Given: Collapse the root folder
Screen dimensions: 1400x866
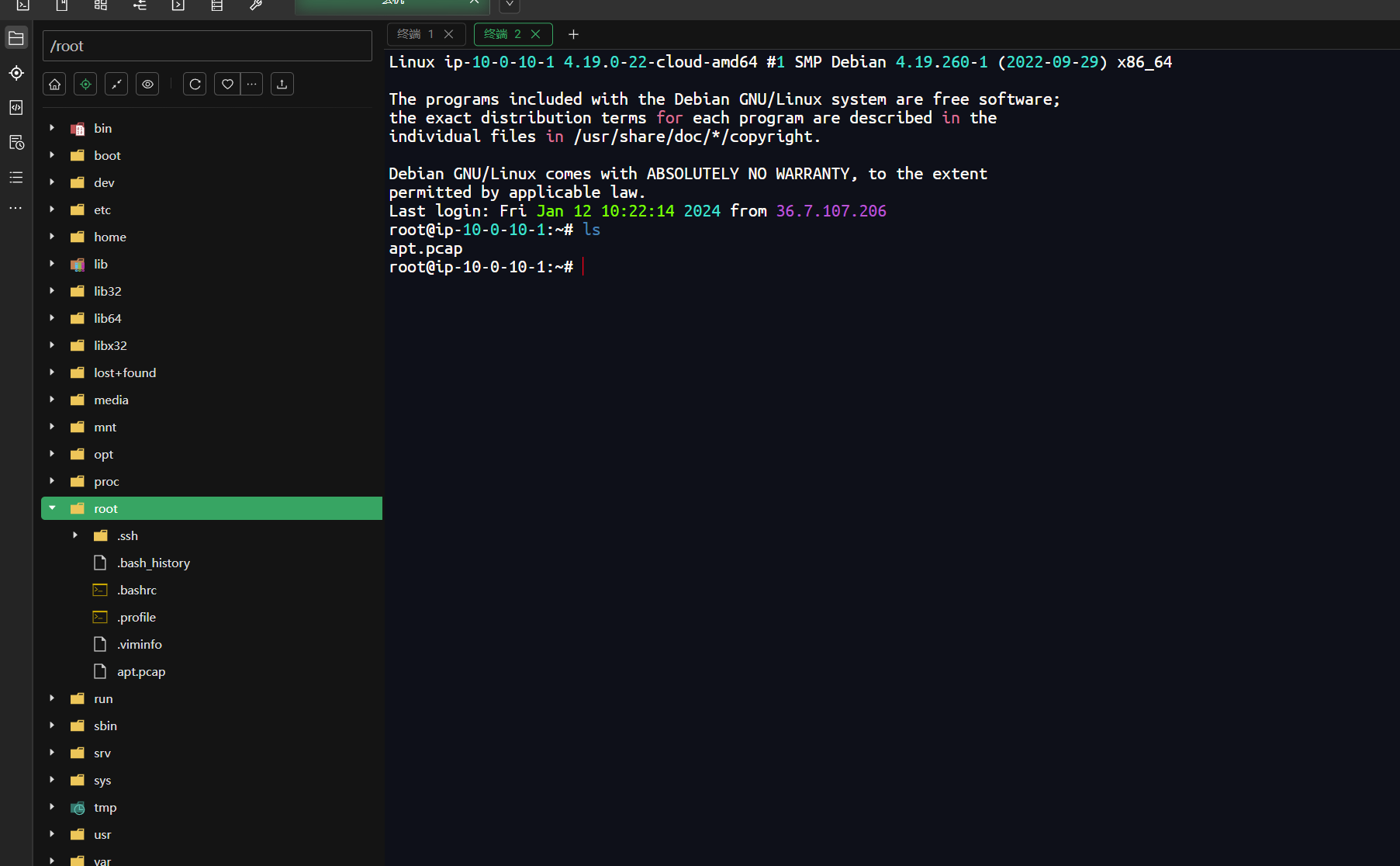Looking at the screenshot, I should pos(52,508).
